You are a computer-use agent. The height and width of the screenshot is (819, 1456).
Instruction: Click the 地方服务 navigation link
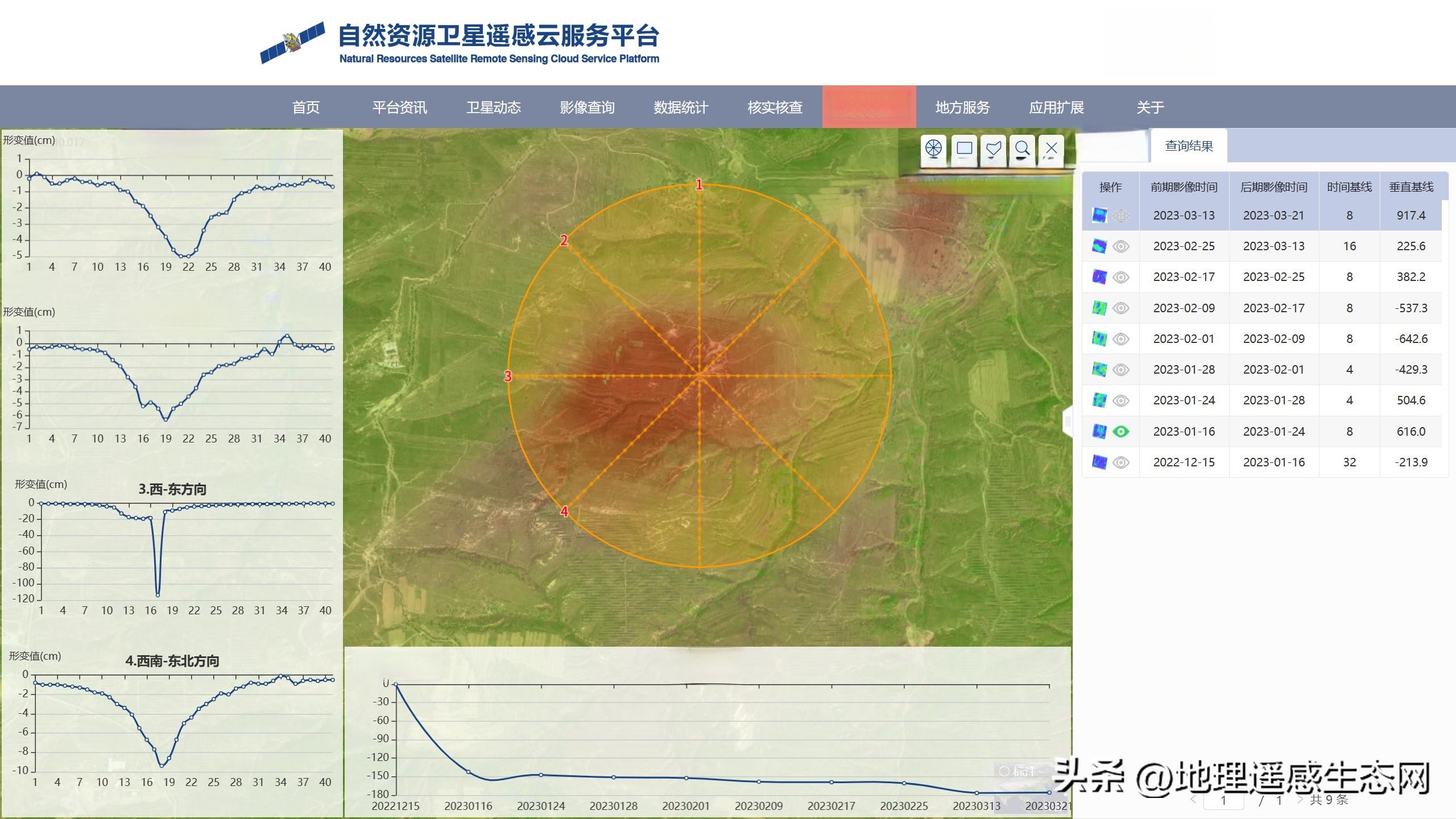tap(962, 107)
